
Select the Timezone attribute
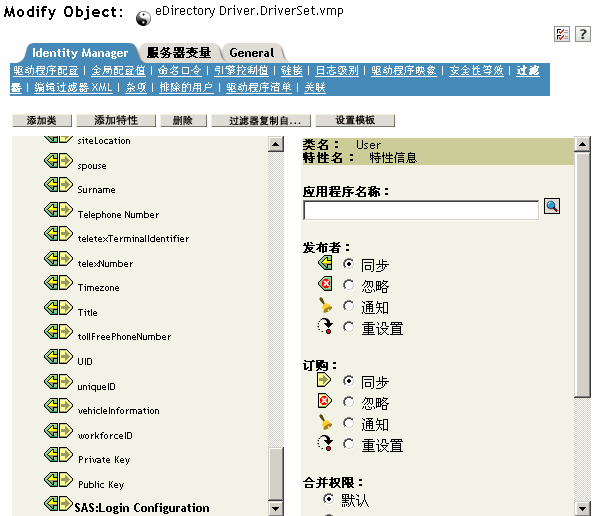tap(98, 288)
